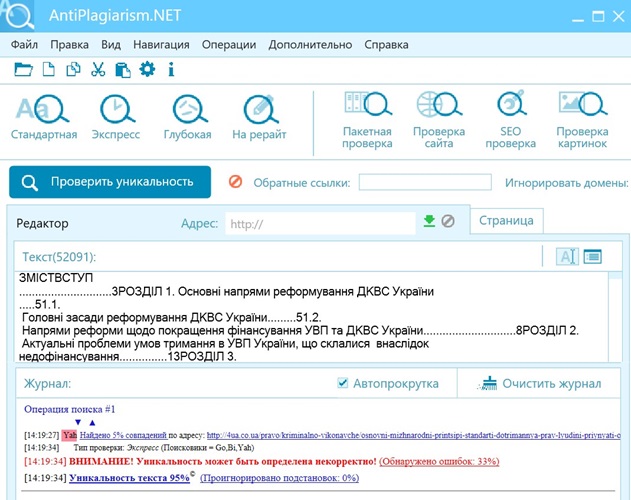
Task: Click the ЗМІСТВСТУП line in editor
Action: tap(56, 278)
